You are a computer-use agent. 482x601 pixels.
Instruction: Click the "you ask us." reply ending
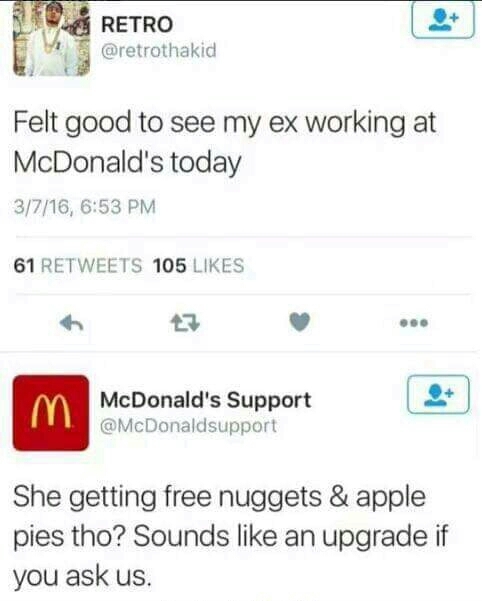tap(81, 576)
